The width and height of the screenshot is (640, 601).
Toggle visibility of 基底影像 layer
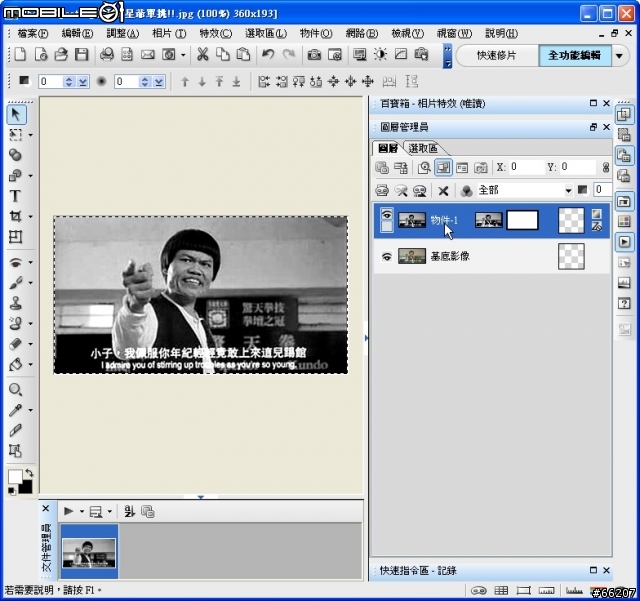pyautogui.click(x=387, y=256)
